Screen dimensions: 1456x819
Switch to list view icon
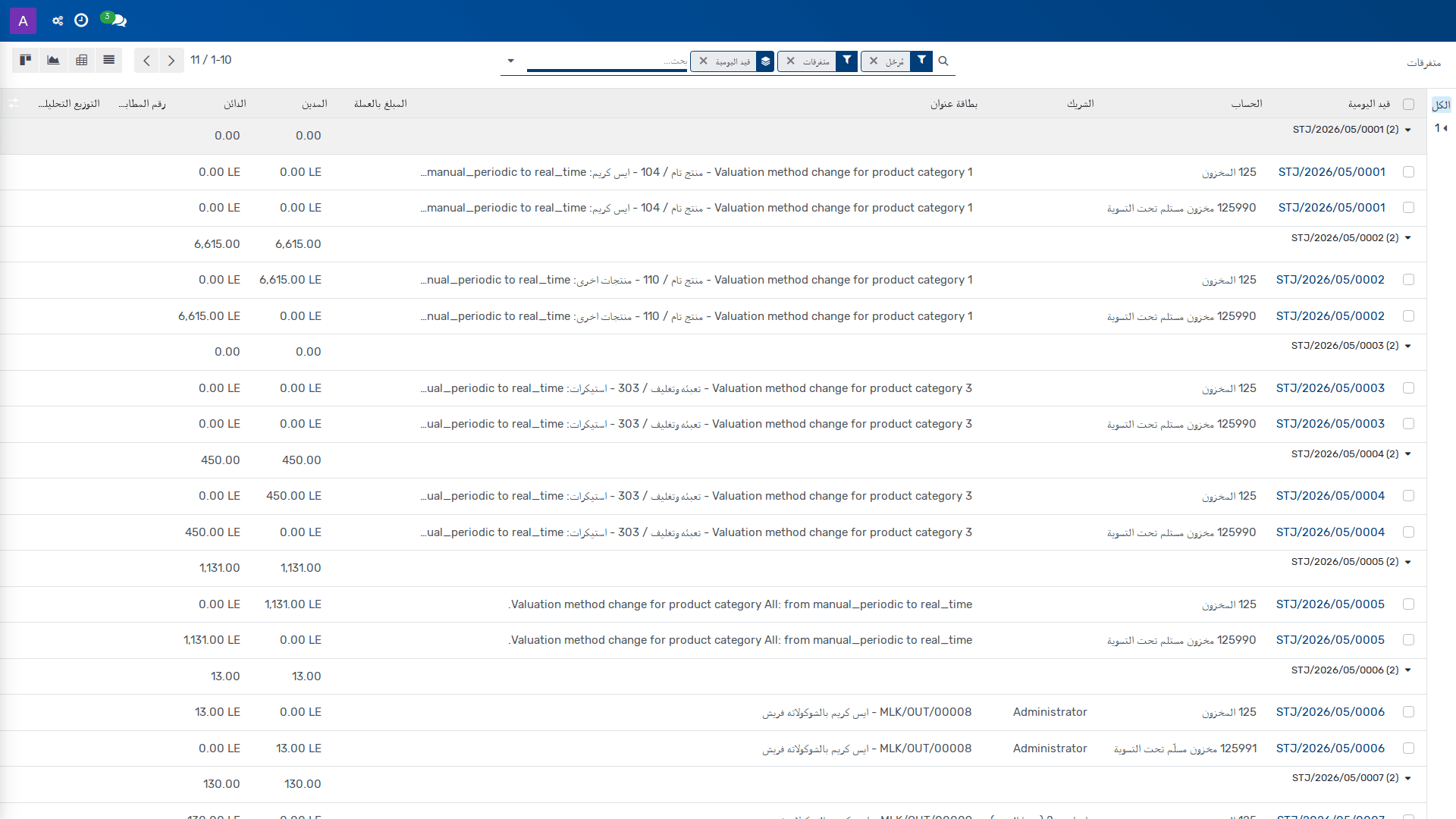pyautogui.click(x=109, y=60)
